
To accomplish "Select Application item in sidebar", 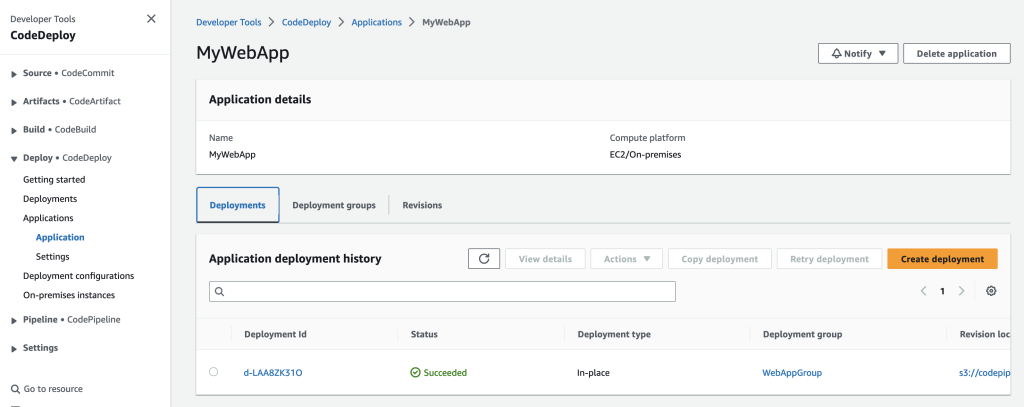I will click(60, 237).
